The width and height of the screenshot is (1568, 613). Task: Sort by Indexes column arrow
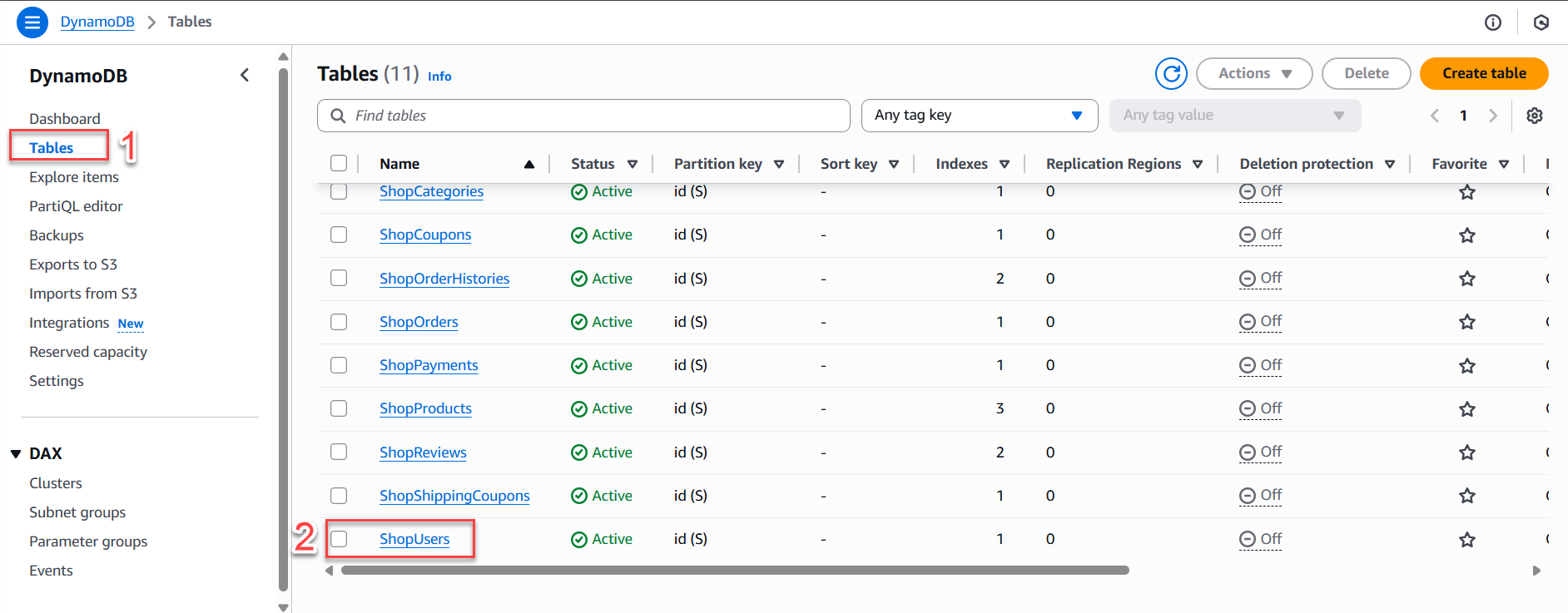[1005, 165]
